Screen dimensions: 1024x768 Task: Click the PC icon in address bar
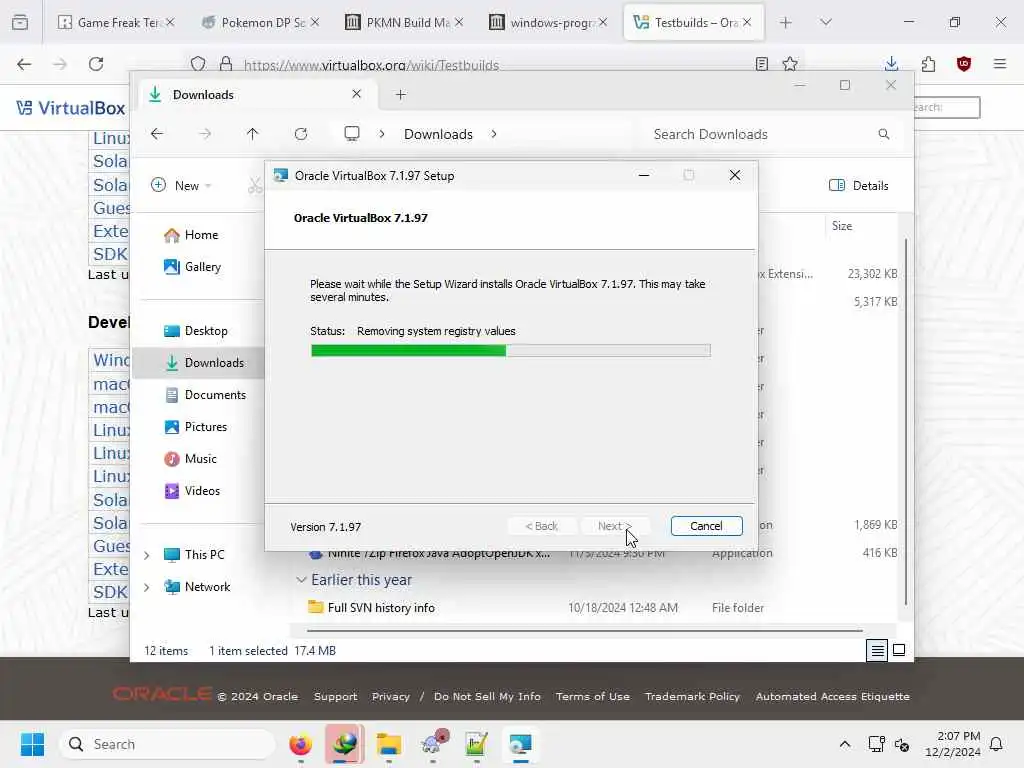point(352,133)
